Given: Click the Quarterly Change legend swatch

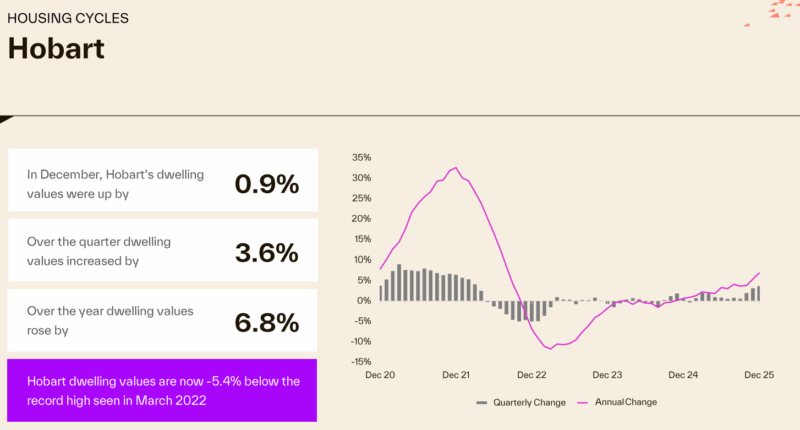Looking at the screenshot, I should coord(481,402).
